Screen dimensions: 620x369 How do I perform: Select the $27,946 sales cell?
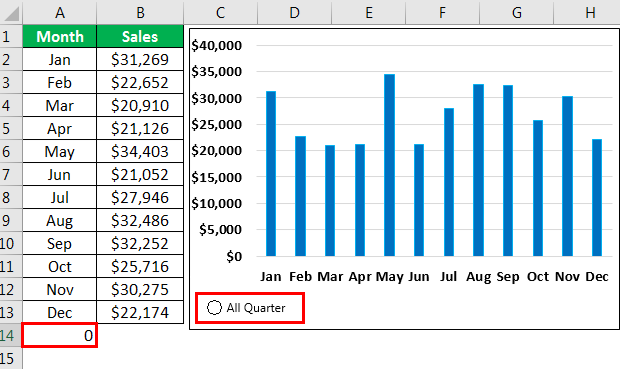pos(140,197)
